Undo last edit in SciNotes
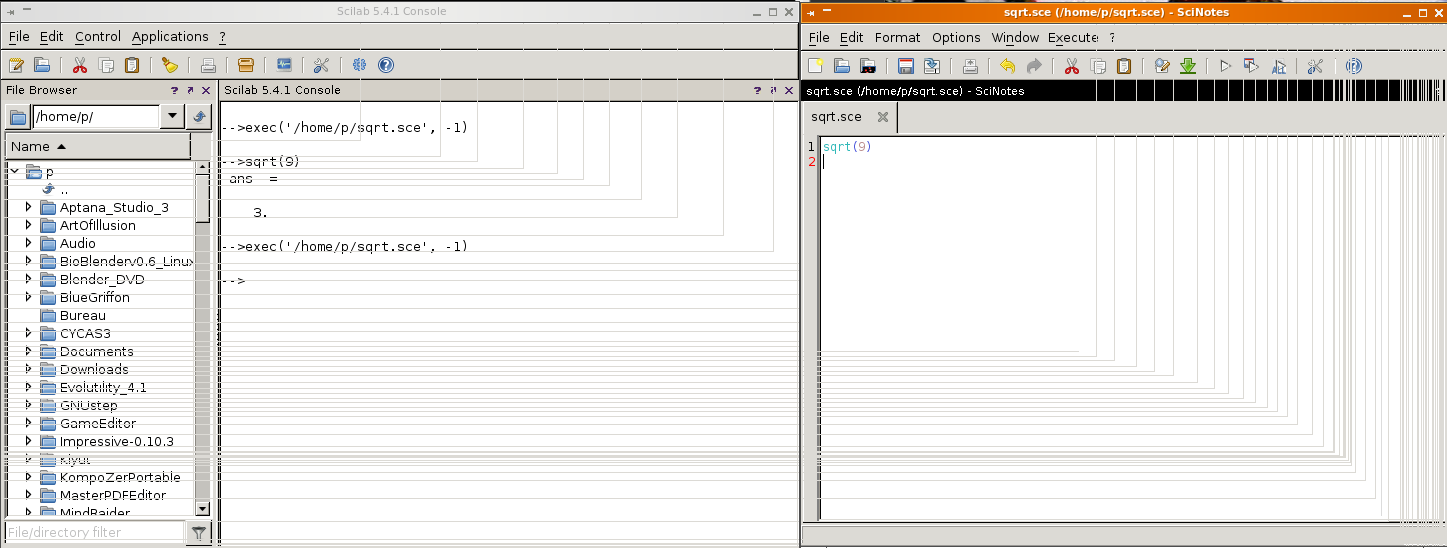Viewport: 1447px width, 548px height. (x=1007, y=66)
